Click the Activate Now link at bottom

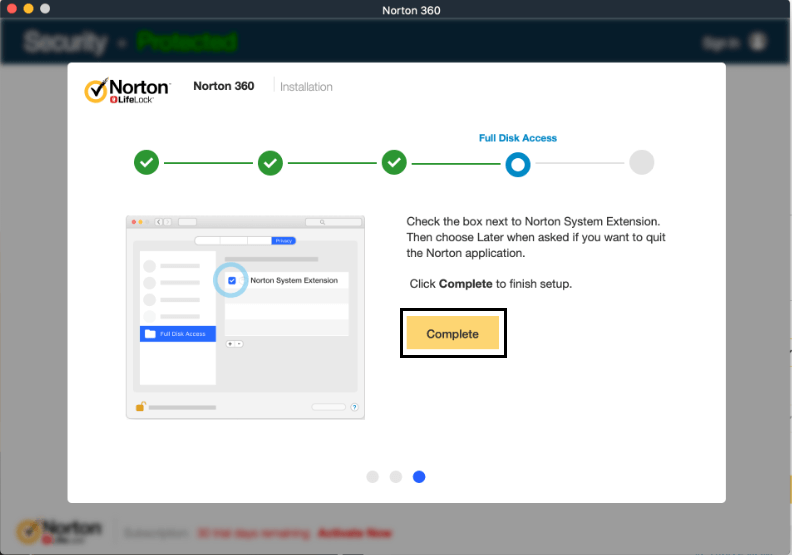[354, 533]
